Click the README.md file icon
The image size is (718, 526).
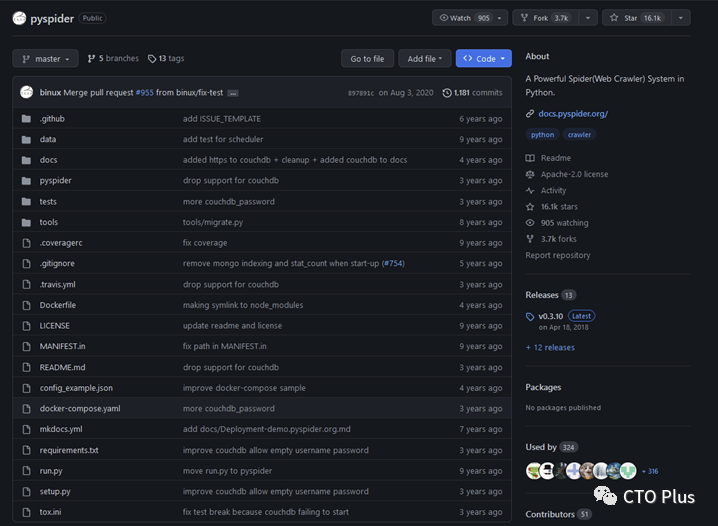pos(27,368)
